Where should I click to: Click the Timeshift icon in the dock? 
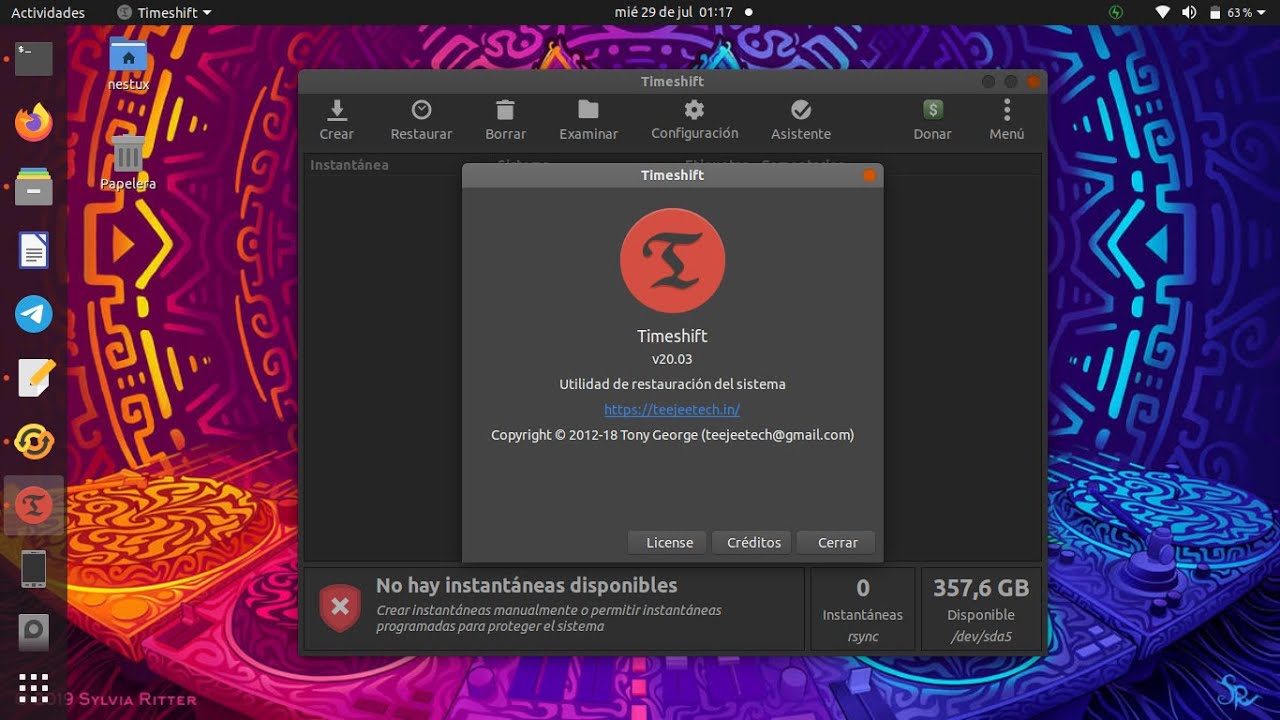tap(33, 506)
